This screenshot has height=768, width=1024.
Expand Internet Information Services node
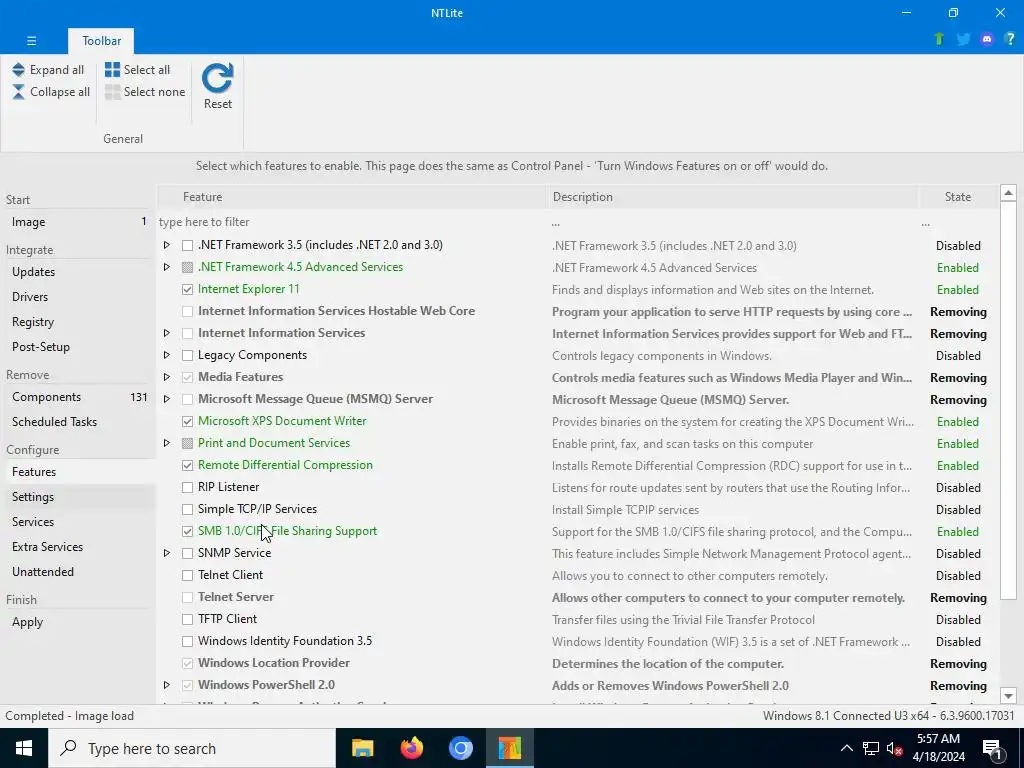coord(167,333)
